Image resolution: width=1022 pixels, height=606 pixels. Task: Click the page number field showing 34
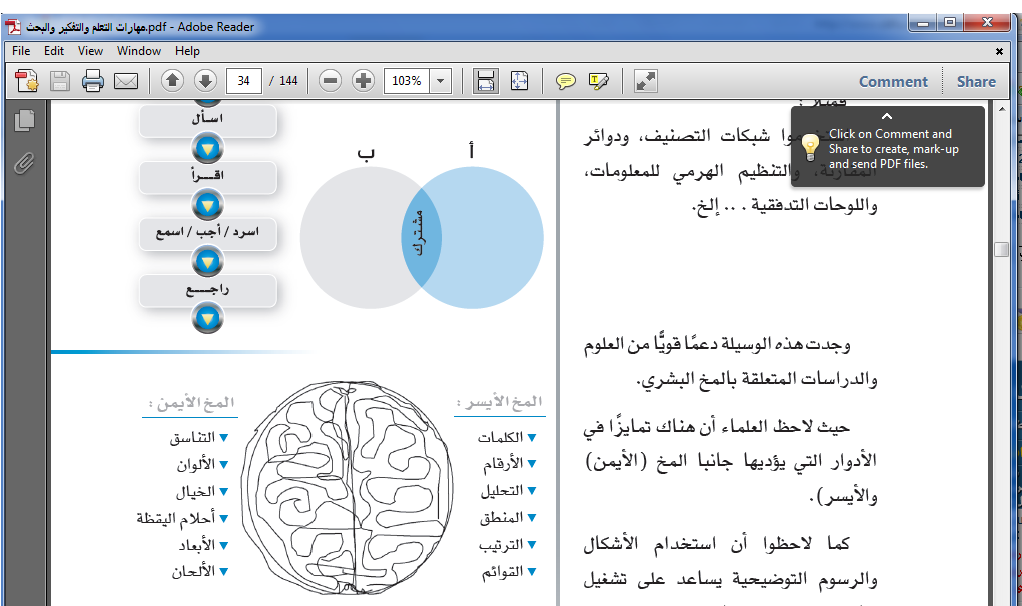coord(244,81)
